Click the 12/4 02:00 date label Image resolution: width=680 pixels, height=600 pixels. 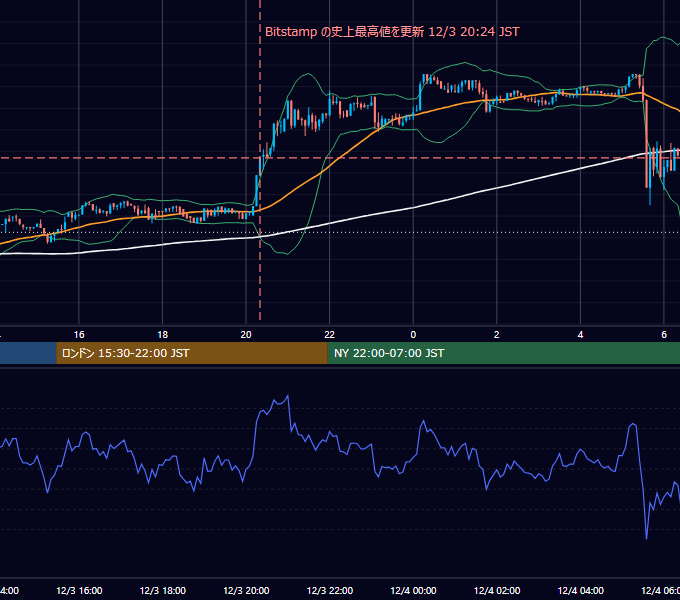[497, 590]
